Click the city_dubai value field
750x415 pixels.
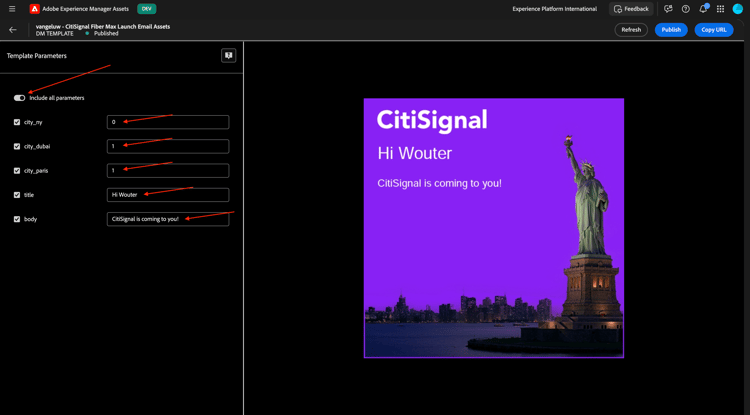[x=168, y=146]
